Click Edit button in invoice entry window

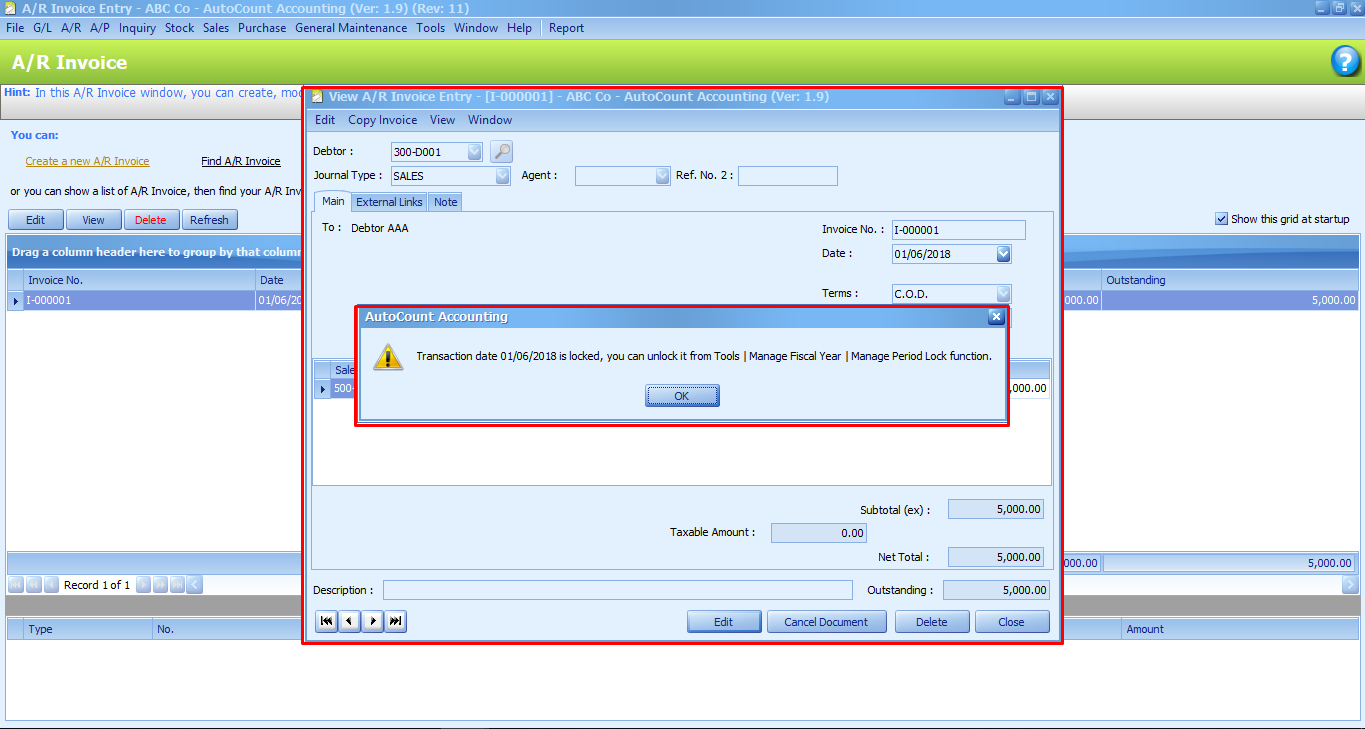(724, 622)
